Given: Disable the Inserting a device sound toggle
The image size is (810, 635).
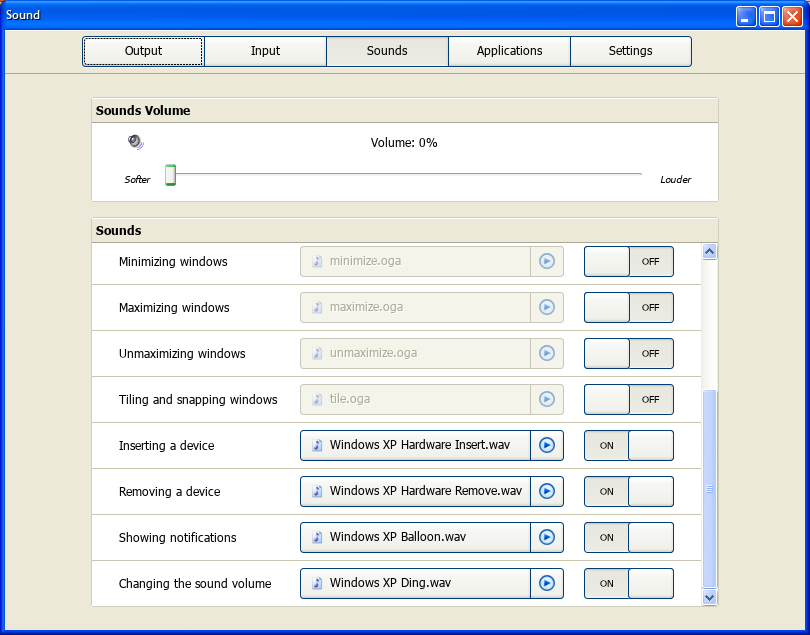Looking at the screenshot, I should coord(629,445).
